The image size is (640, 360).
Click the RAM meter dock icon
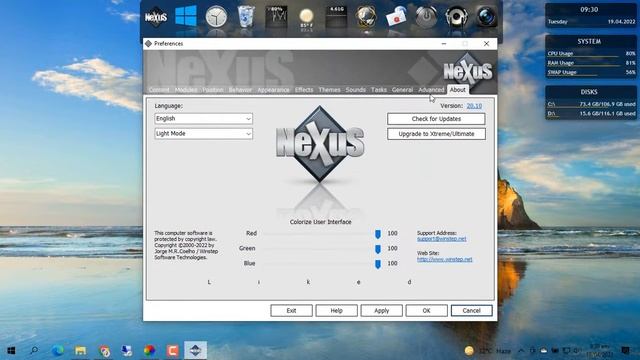pos(336,17)
